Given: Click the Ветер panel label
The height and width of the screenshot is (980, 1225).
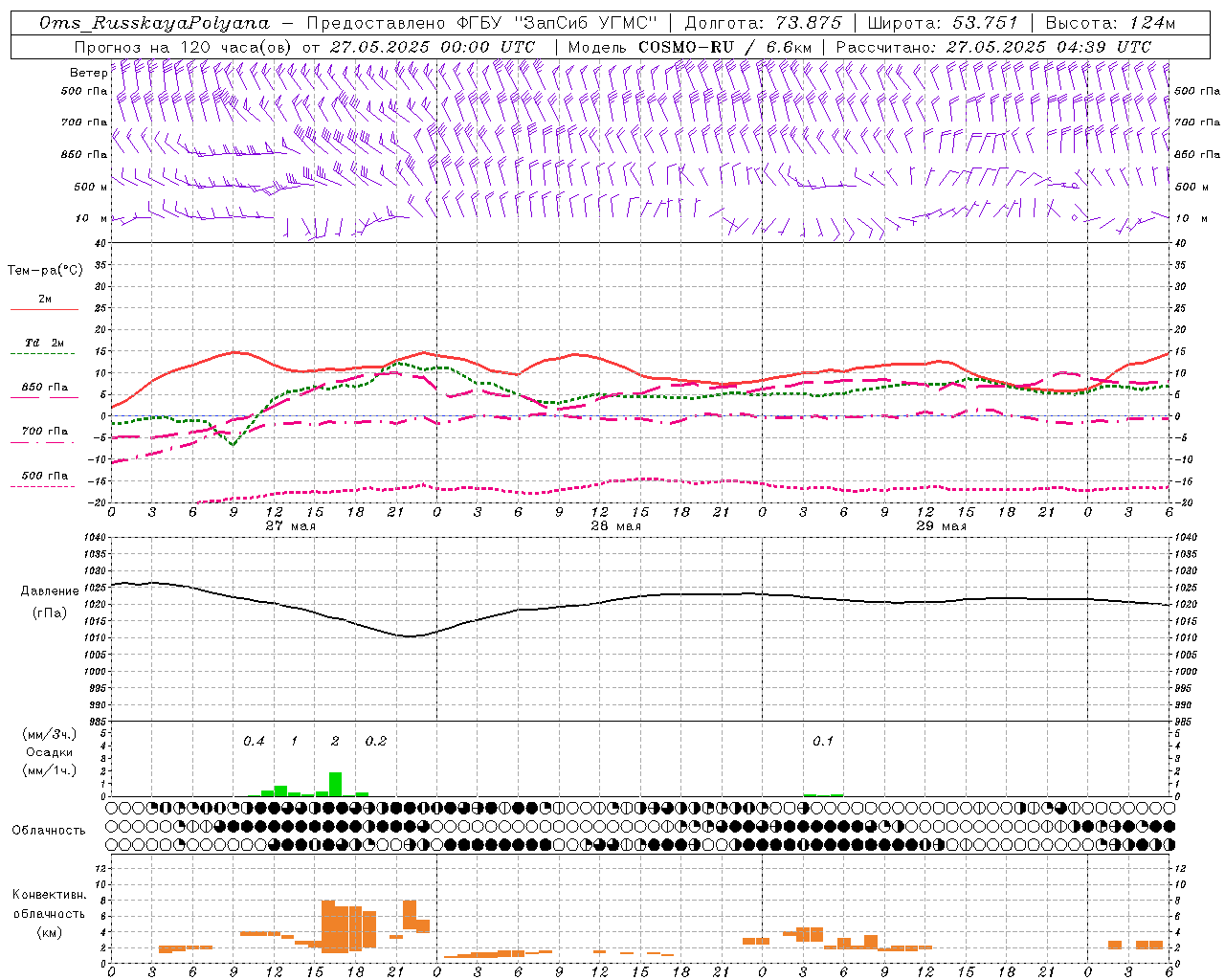Looking at the screenshot, I should [x=89, y=73].
